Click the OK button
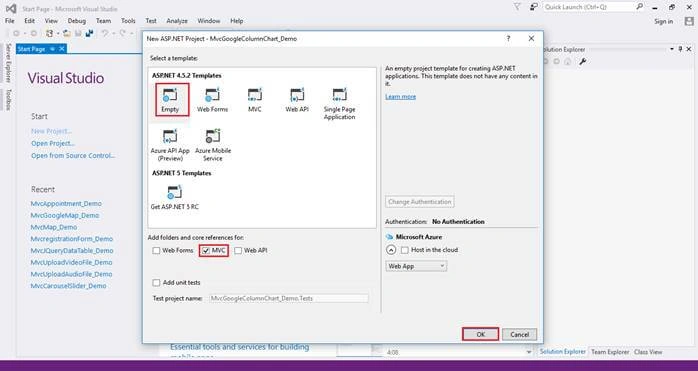This screenshot has height=371, width=698. [x=480, y=334]
